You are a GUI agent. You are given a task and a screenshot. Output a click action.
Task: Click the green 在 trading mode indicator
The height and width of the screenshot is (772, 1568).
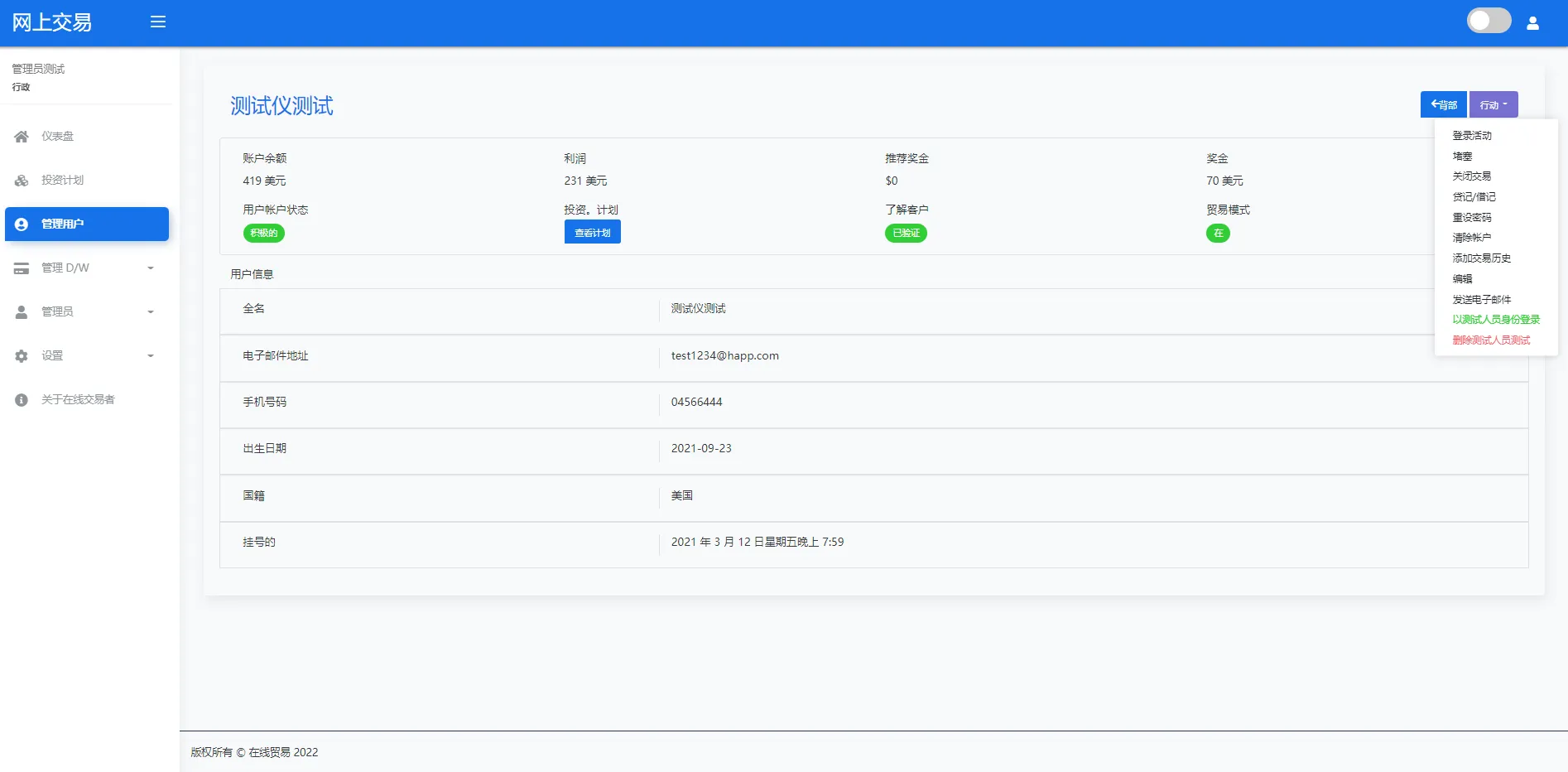click(x=1218, y=233)
